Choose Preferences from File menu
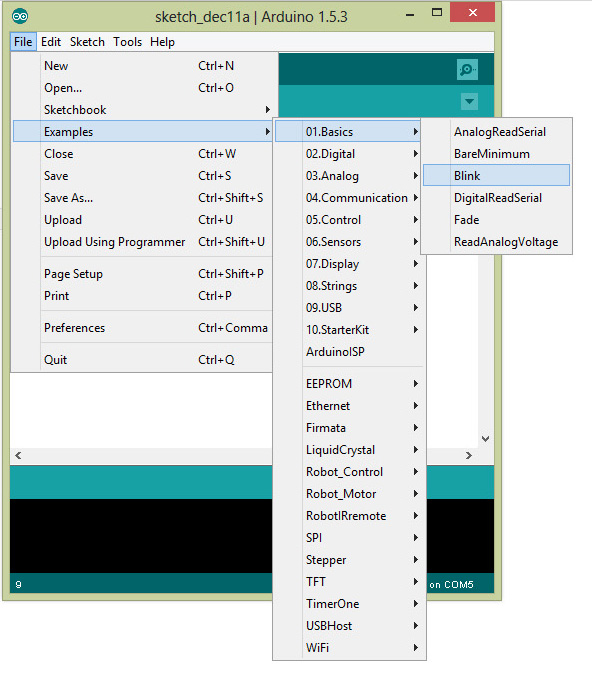This screenshot has width=592, height=674. point(143,328)
